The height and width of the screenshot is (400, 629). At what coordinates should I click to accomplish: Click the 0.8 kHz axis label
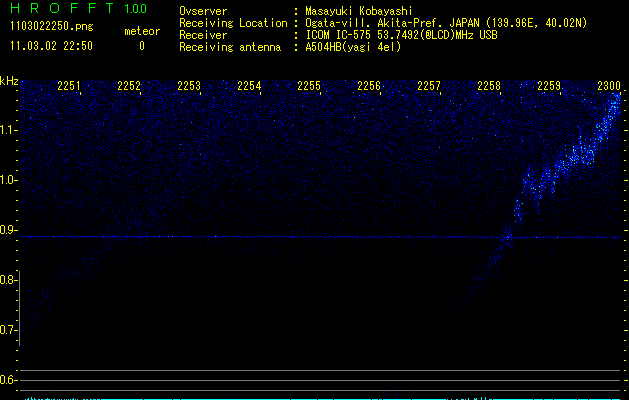point(8,280)
